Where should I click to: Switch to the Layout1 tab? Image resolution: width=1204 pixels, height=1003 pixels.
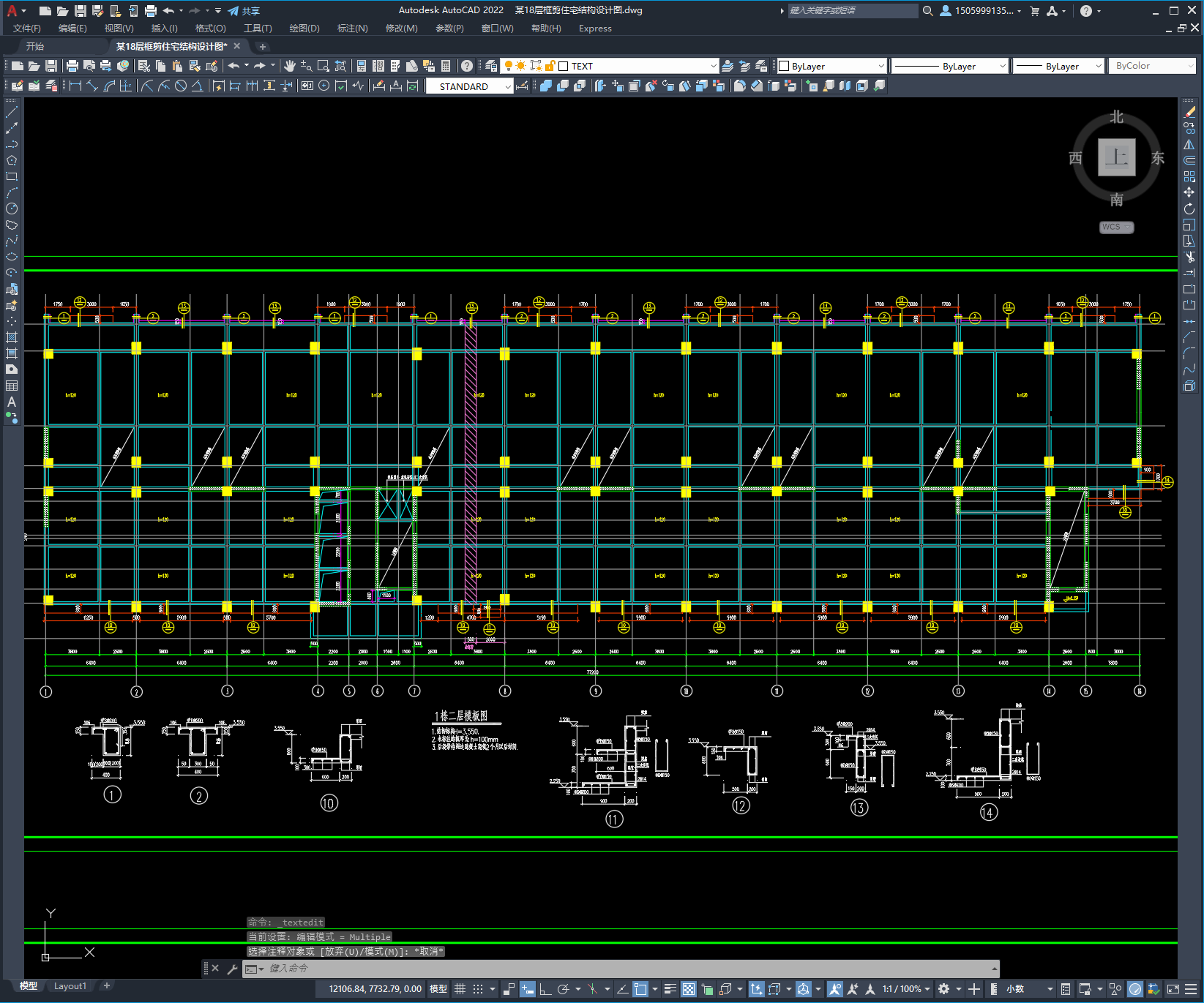click(x=70, y=985)
